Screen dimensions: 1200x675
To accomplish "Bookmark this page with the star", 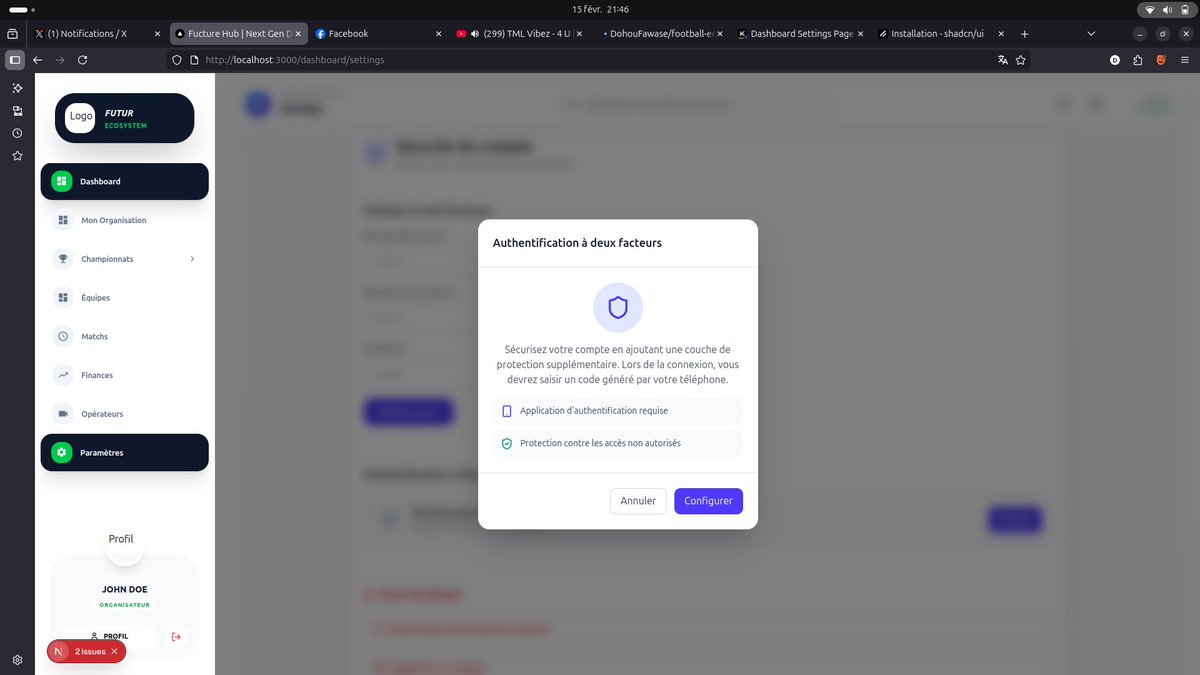I will (x=1021, y=60).
